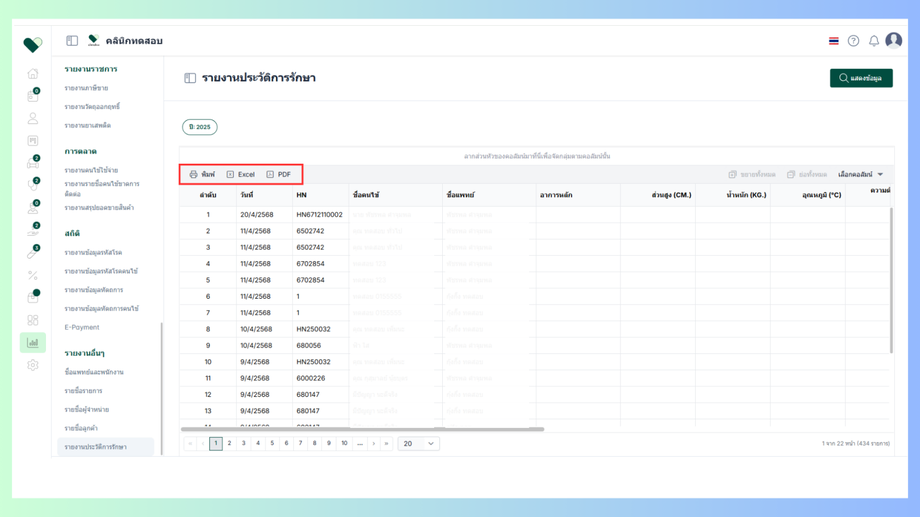
Task: Click the side menu vertical scrollbar
Action: (x=161, y=388)
